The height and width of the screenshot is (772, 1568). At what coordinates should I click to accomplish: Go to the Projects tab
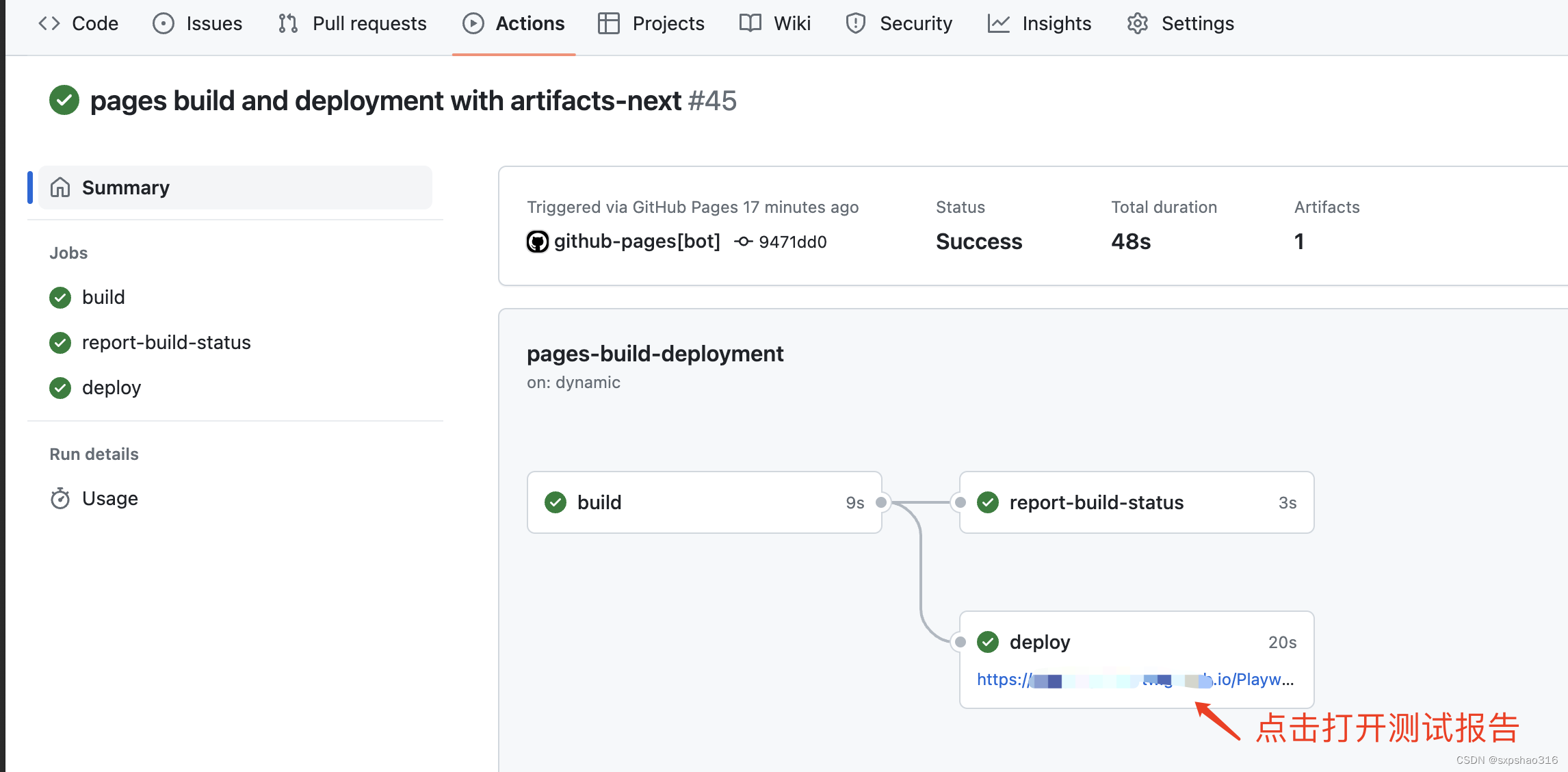651,23
